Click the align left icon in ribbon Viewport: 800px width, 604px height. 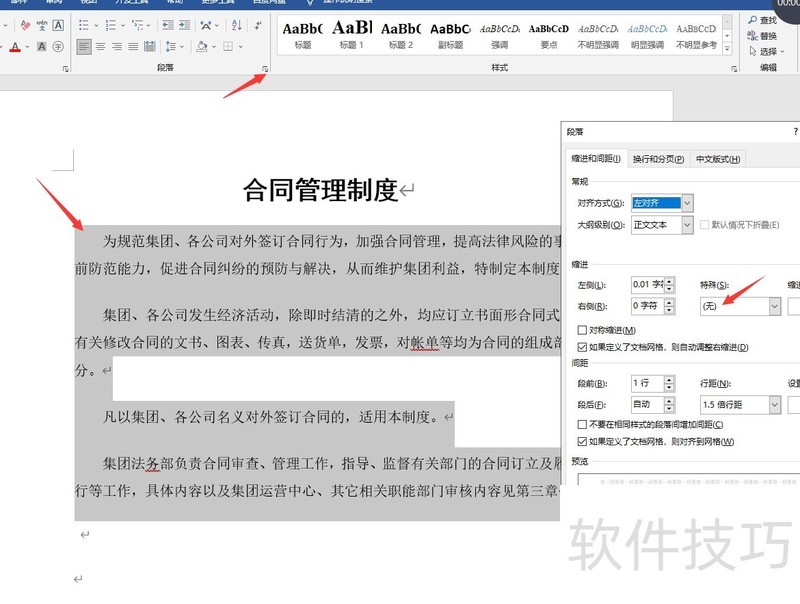point(85,46)
